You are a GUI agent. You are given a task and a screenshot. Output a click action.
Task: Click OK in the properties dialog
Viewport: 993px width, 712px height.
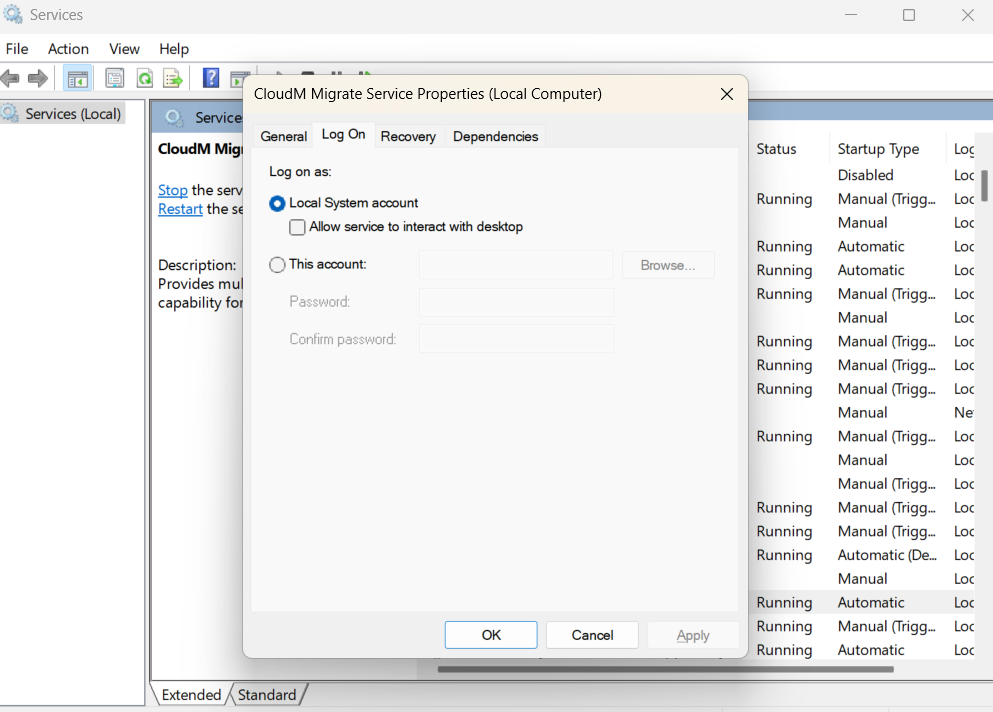(x=491, y=635)
